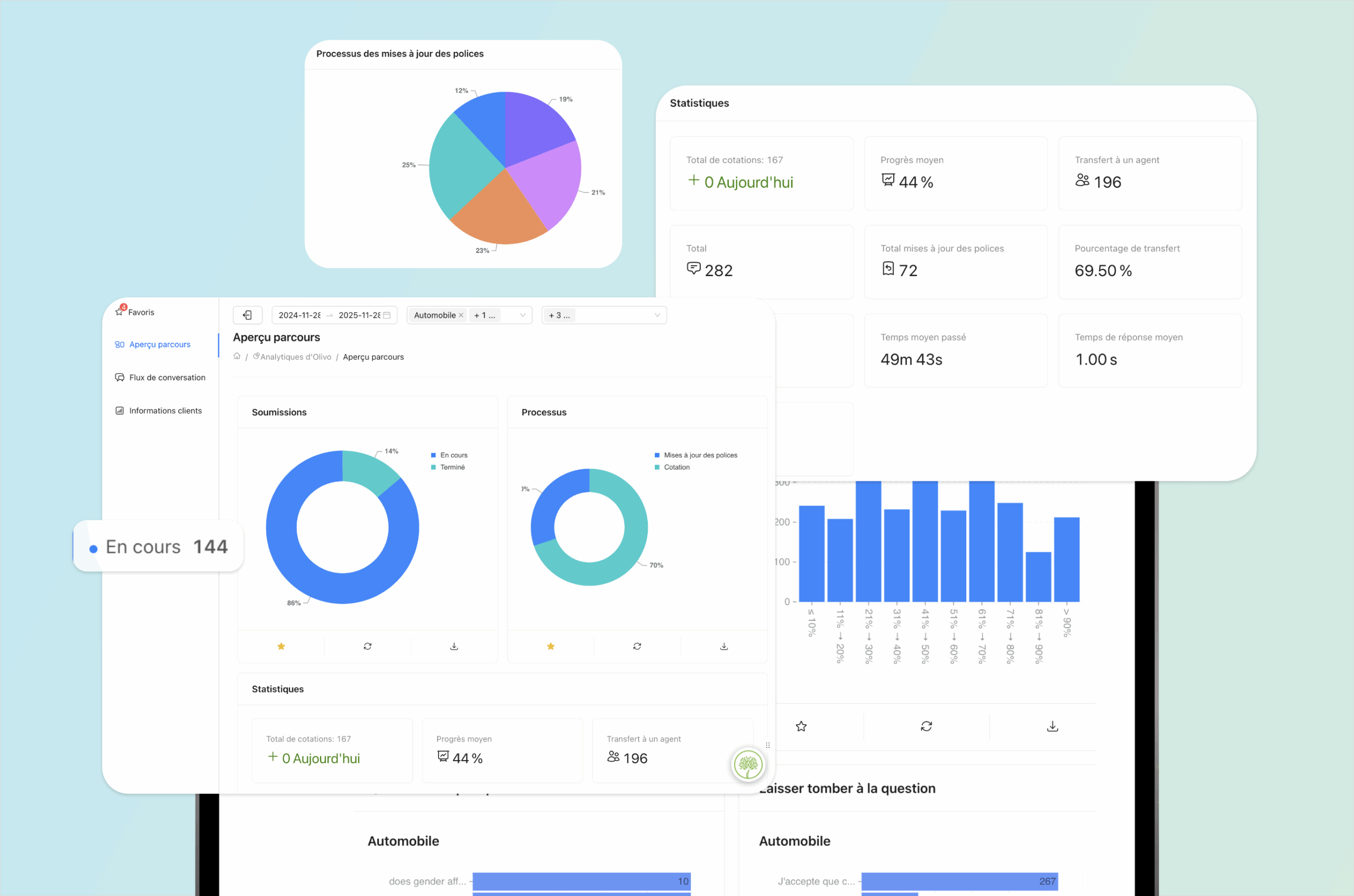This screenshot has height=896, width=1354.
Task: Open the end date calendar picker
Action: tap(387, 315)
